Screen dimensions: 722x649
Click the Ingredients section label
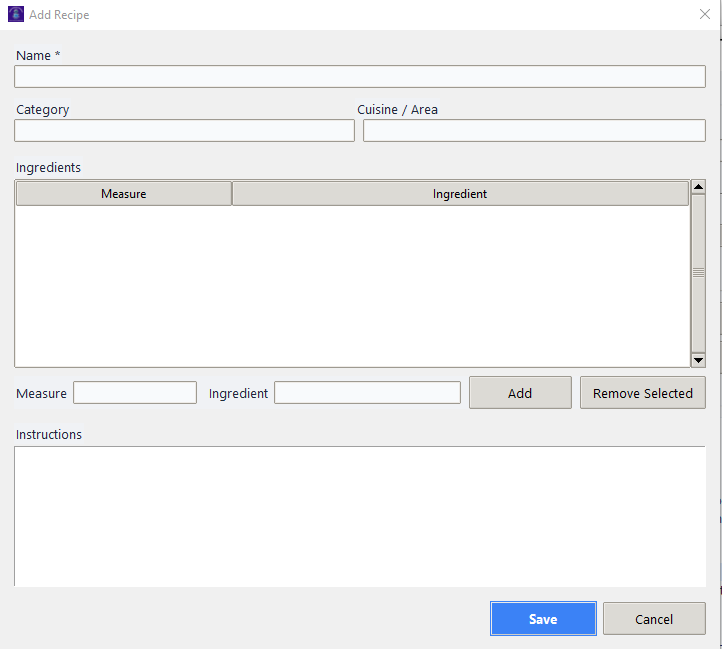pyautogui.click(x=48, y=168)
